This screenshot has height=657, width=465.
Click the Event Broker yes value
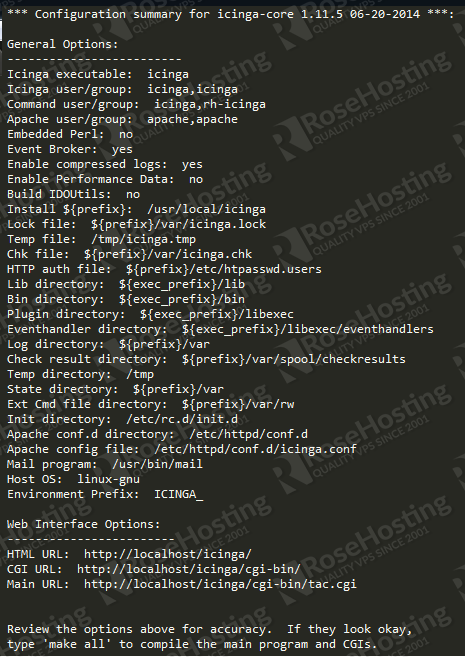tap(122, 149)
